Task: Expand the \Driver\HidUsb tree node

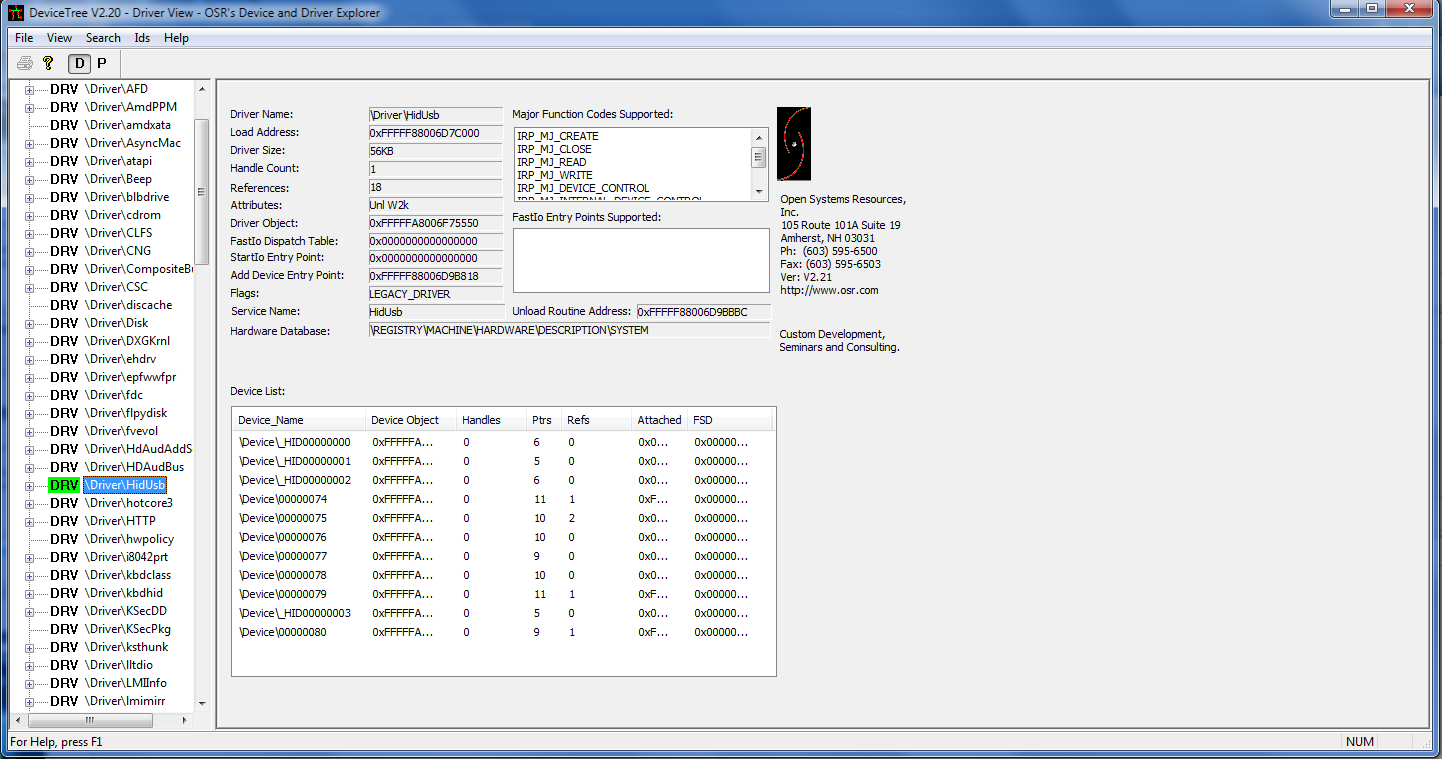Action: [x=29, y=486]
